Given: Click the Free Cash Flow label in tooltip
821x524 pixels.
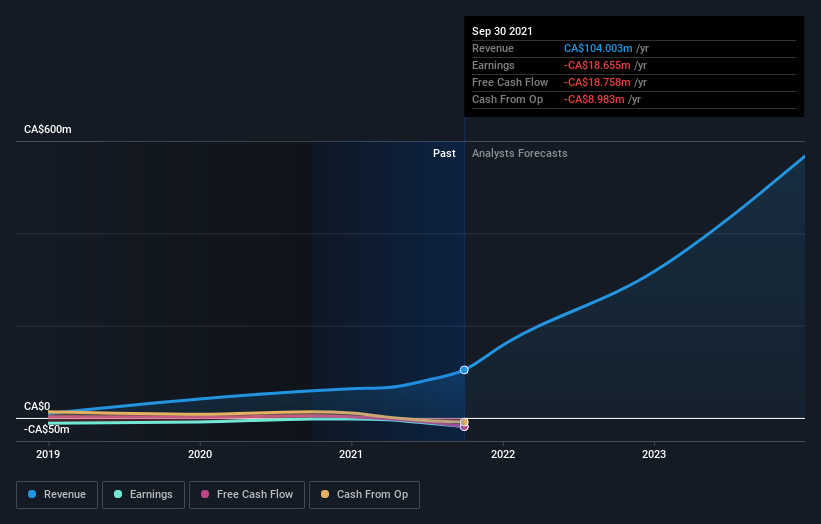Looking at the screenshot, I should pyautogui.click(x=510, y=82).
